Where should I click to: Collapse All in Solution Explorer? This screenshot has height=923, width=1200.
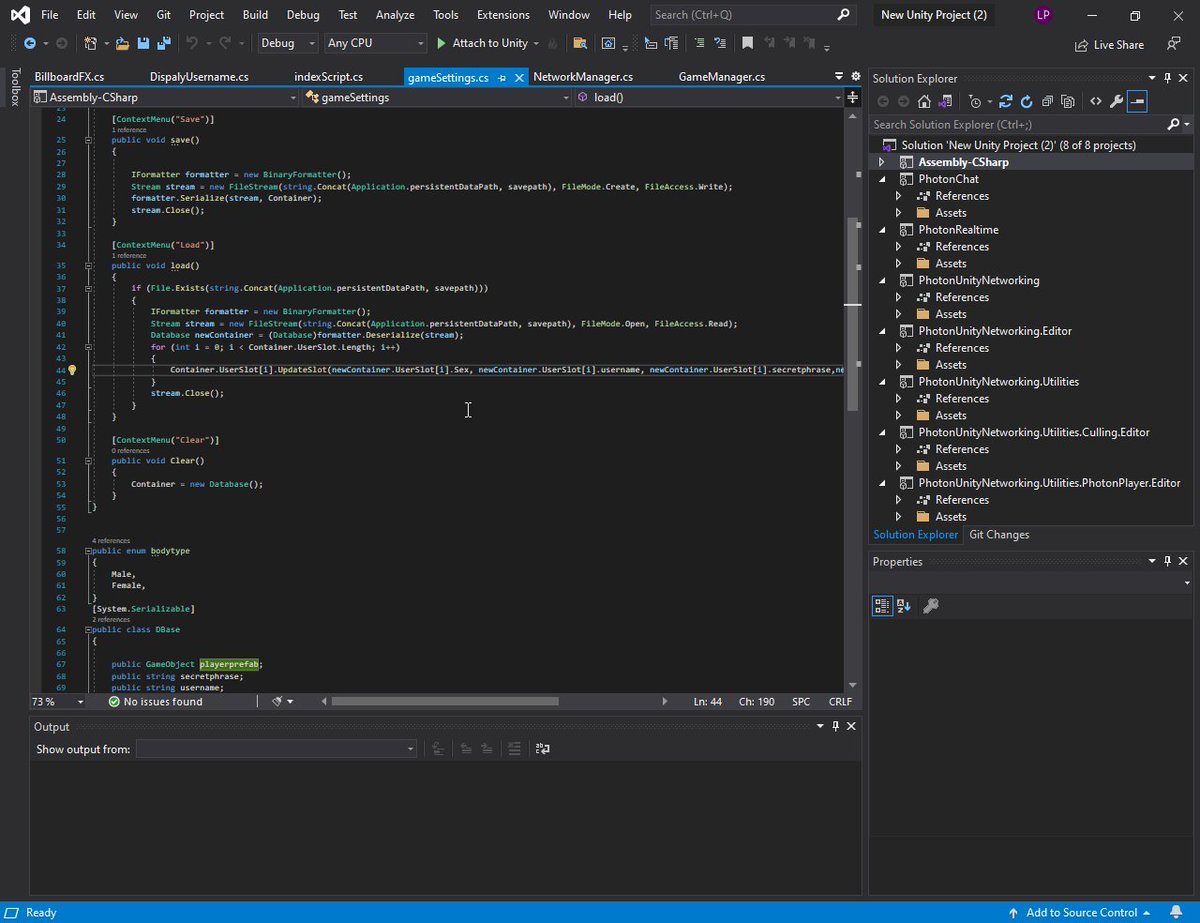[x=1047, y=102]
